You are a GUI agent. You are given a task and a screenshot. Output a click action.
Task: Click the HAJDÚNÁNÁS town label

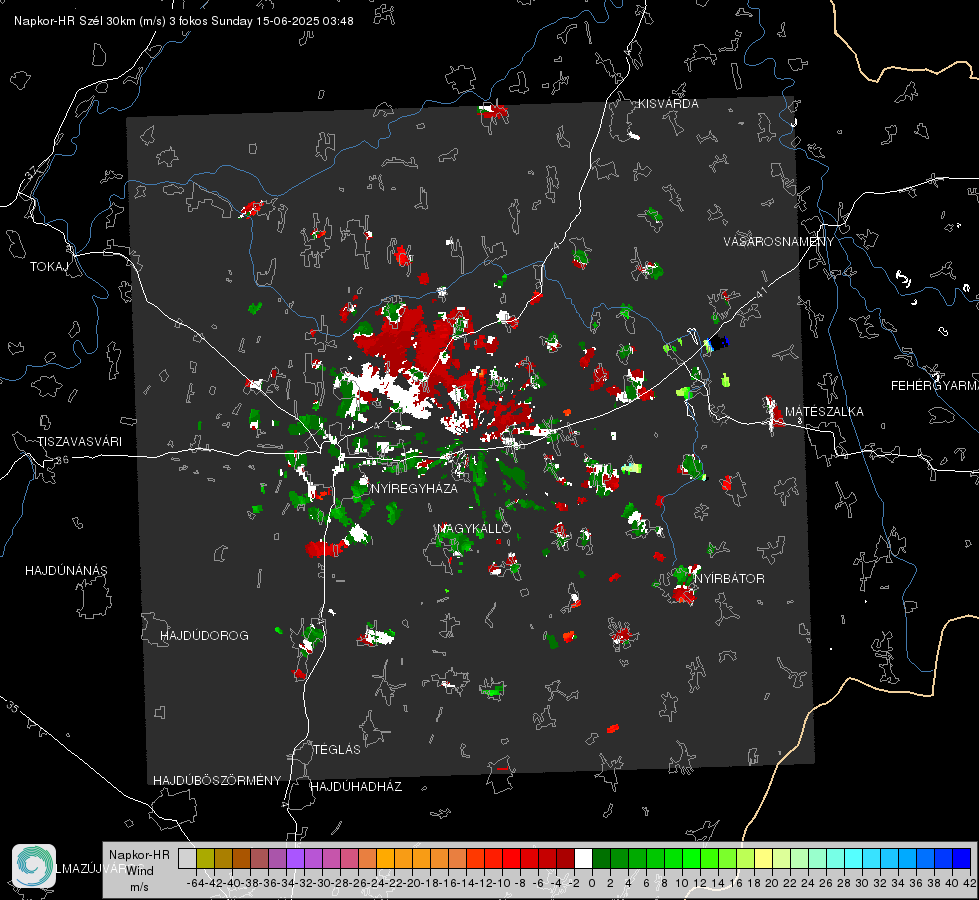pos(66,571)
